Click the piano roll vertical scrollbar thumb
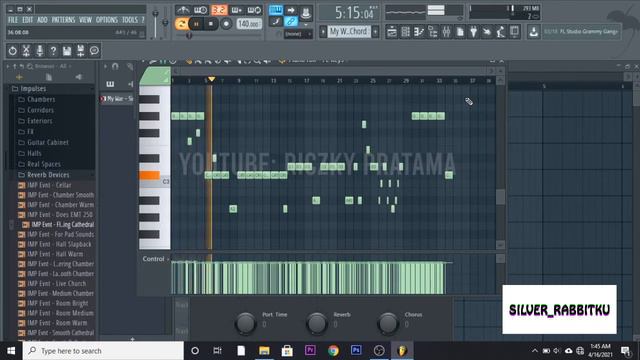 (500, 197)
